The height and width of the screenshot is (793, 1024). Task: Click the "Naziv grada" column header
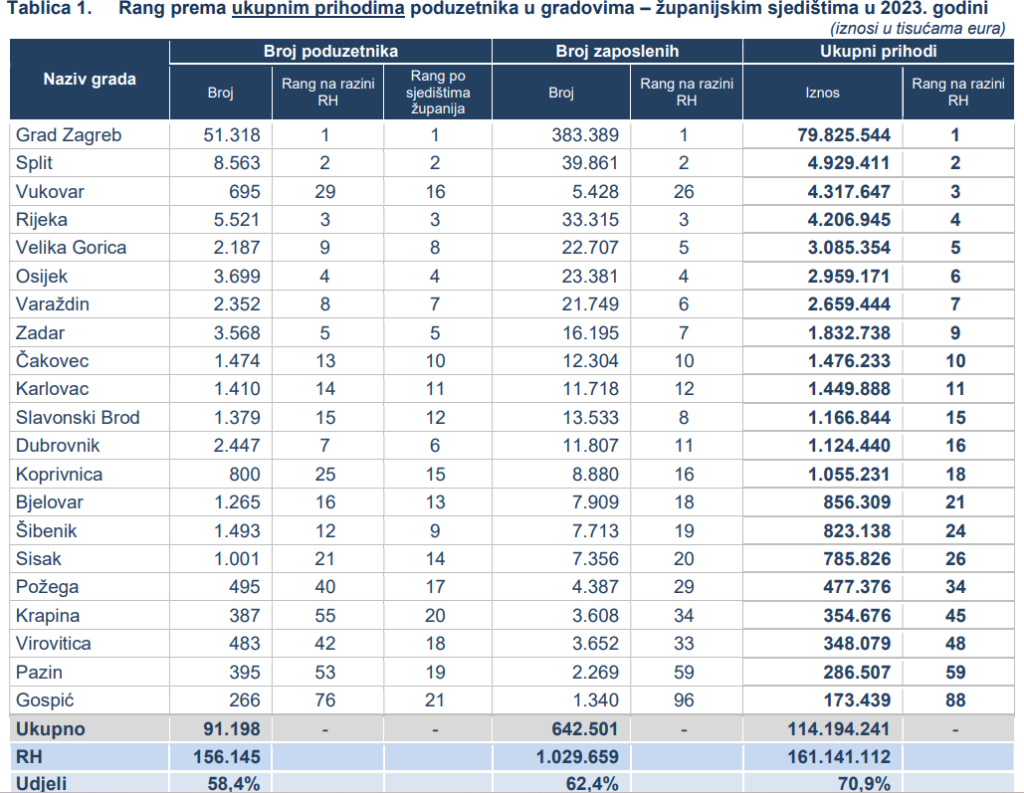coord(89,79)
